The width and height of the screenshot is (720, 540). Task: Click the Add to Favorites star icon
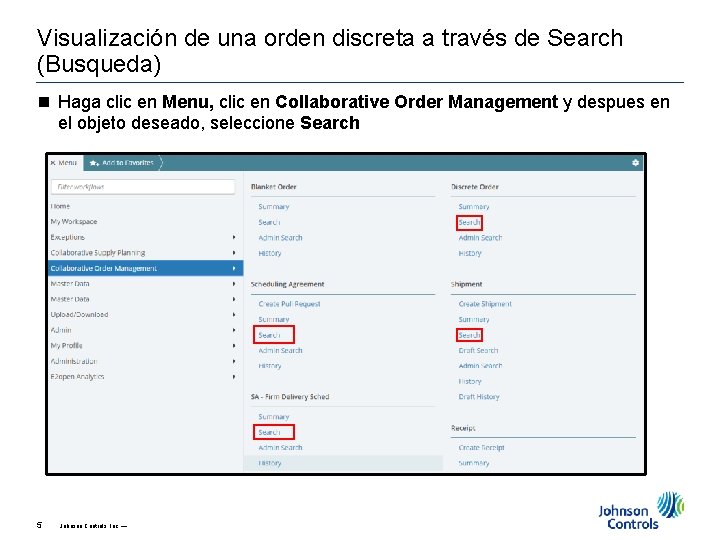click(x=94, y=163)
